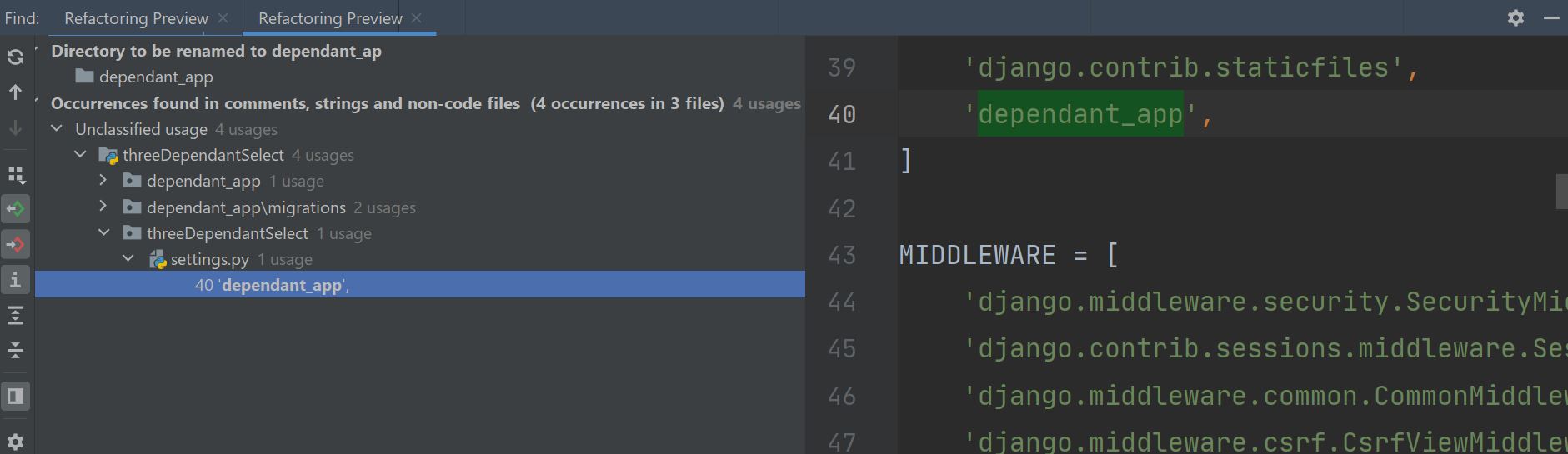Expand the dependant_app\migrations node

coord(103,207)
